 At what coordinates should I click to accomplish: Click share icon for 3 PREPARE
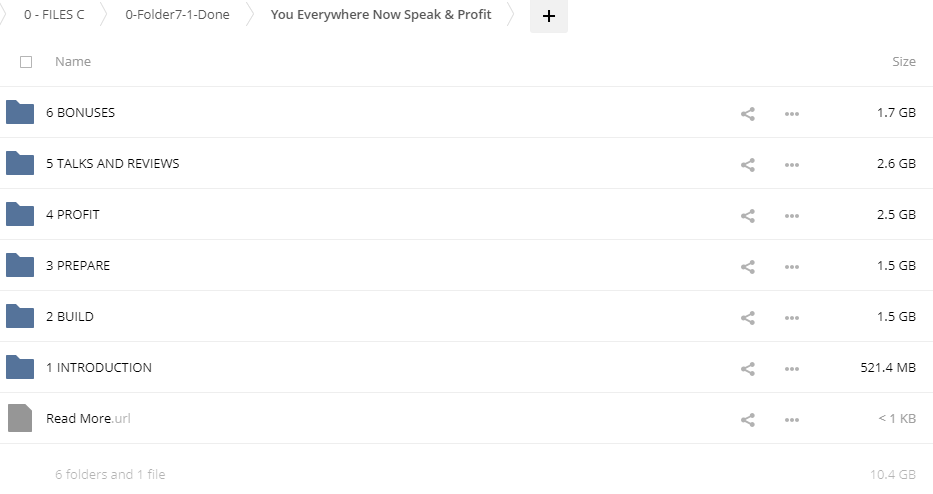click(747, 266)
